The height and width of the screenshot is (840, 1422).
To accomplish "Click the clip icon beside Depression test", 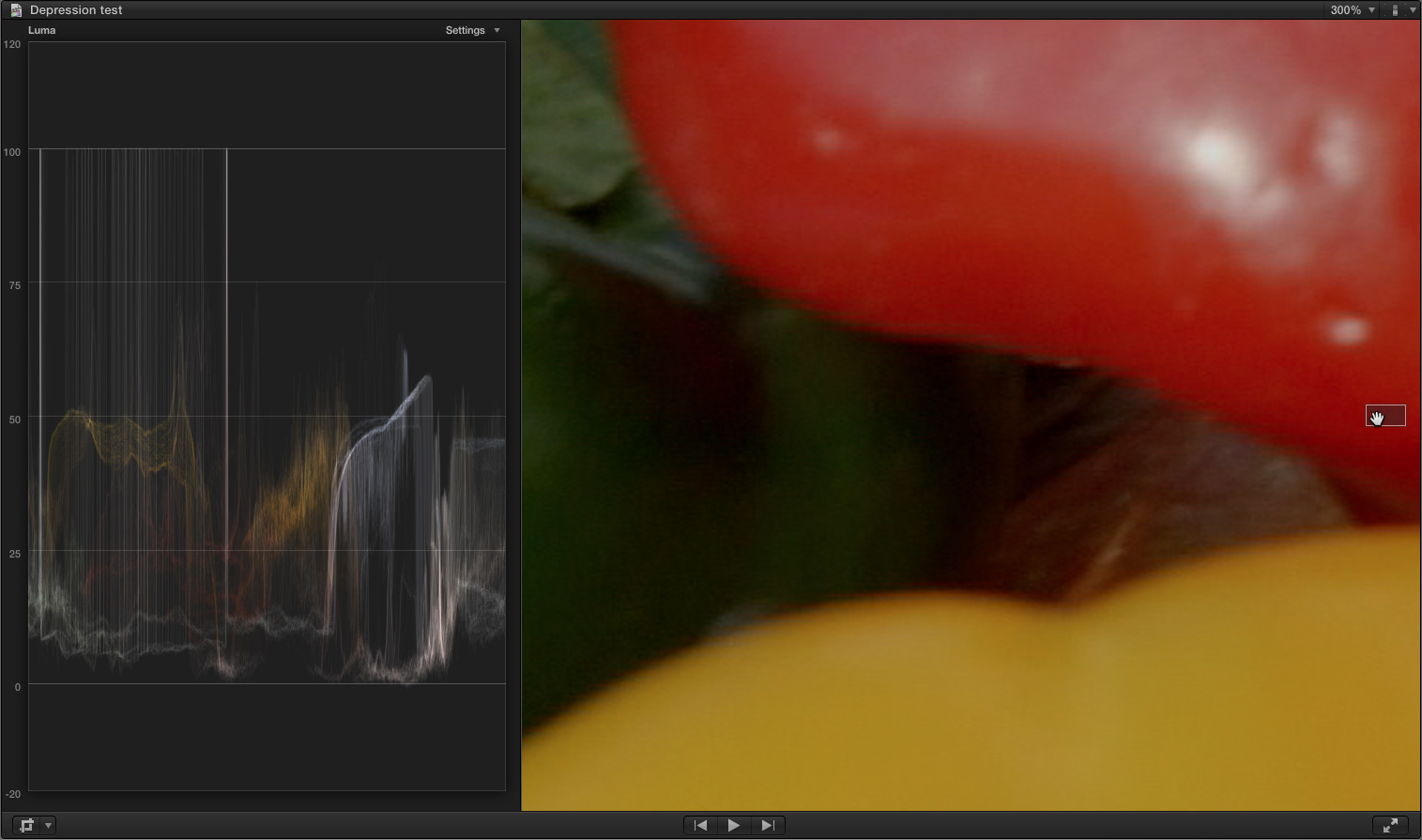I will [x=16, y=10].
